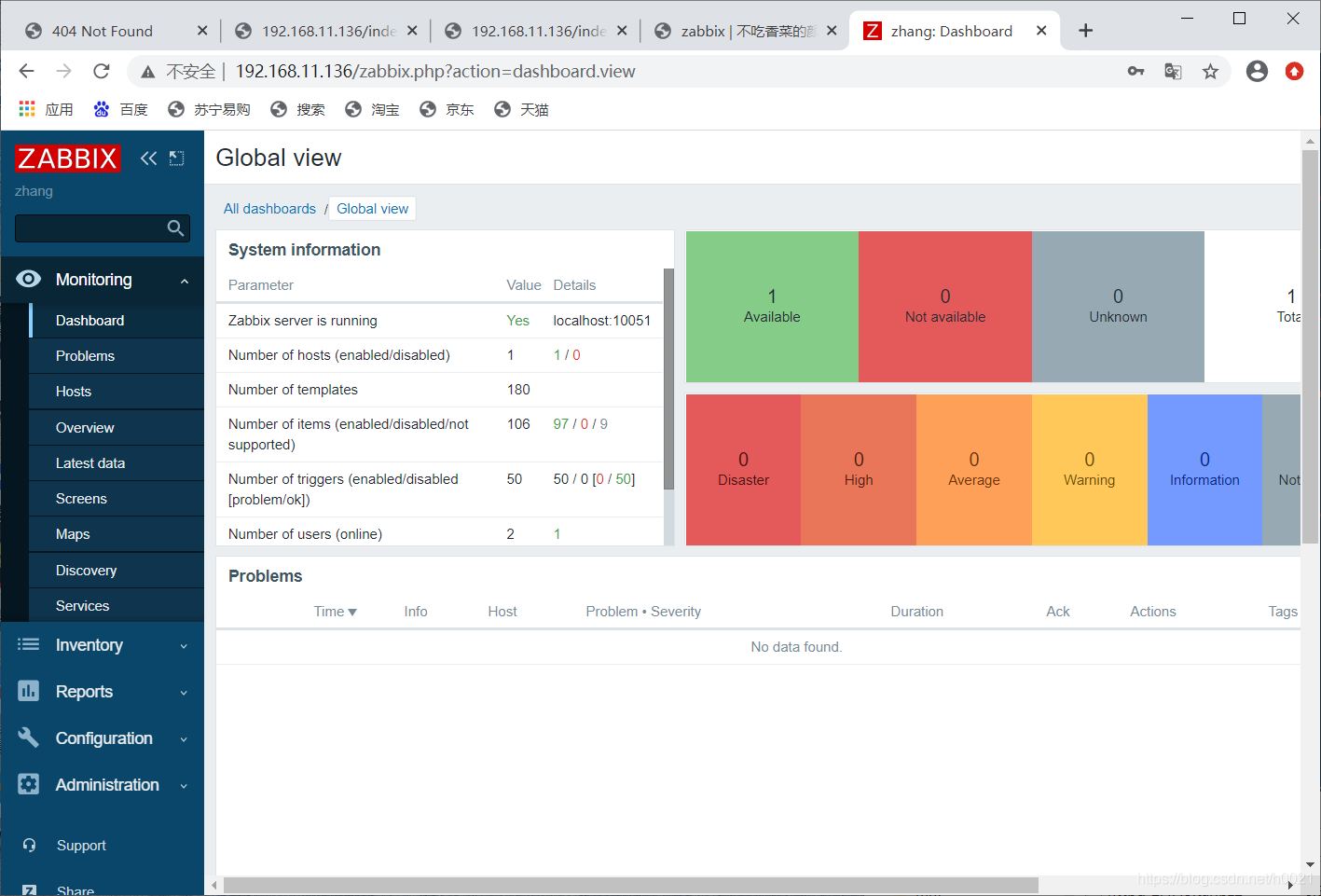Click the High severity tile
This screenshot has height=896, width=1321.
(859, 469)
